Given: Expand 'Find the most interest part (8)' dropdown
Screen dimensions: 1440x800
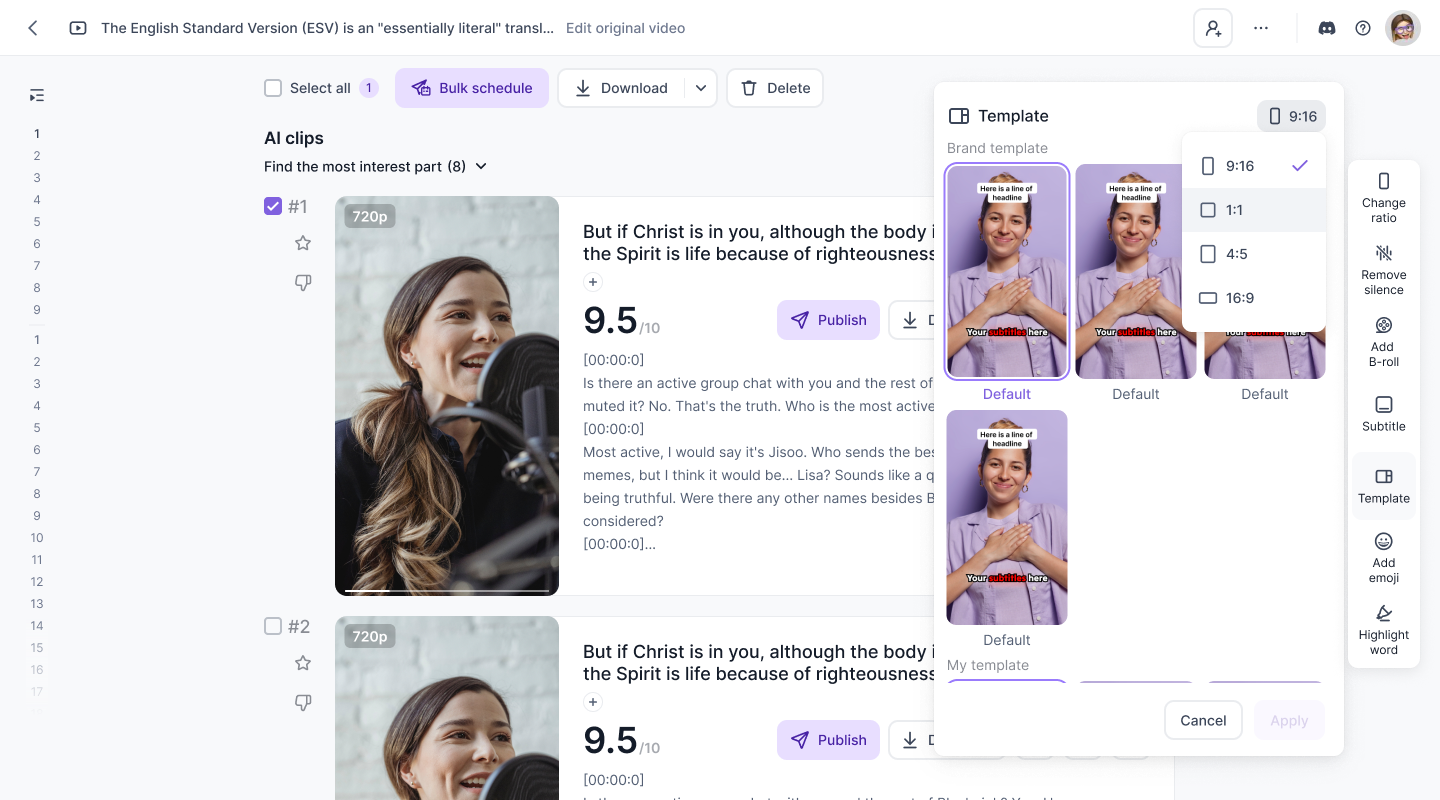Looking at the screenshot, I should [x=375, y=166].
